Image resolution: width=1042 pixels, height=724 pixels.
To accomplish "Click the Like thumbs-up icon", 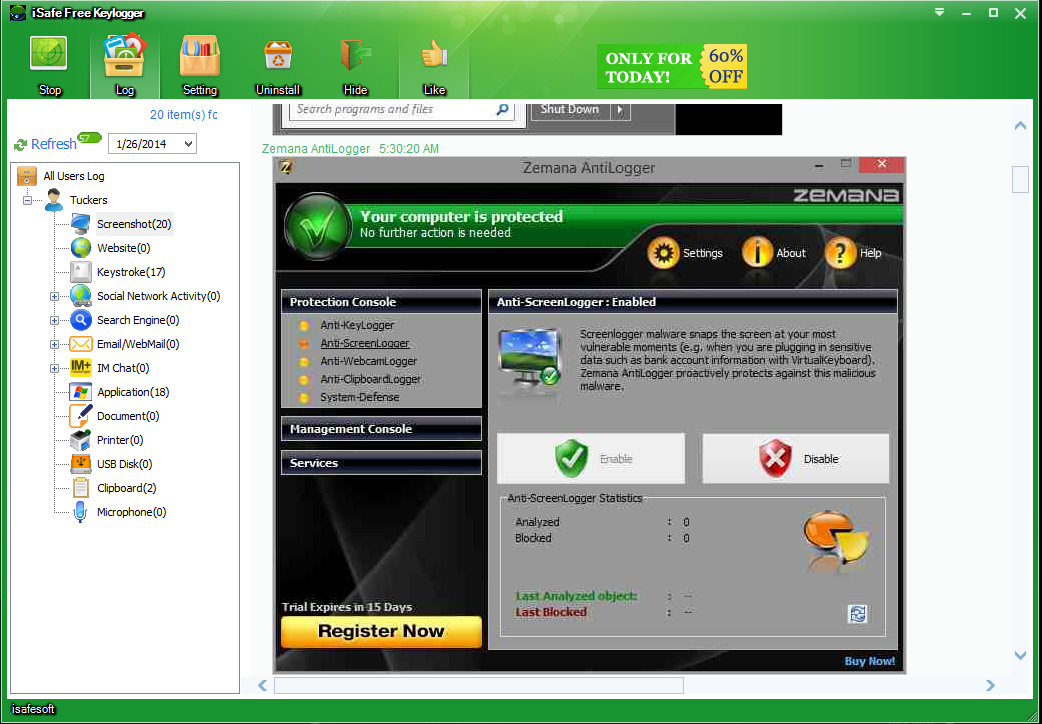I will [435, 54].
